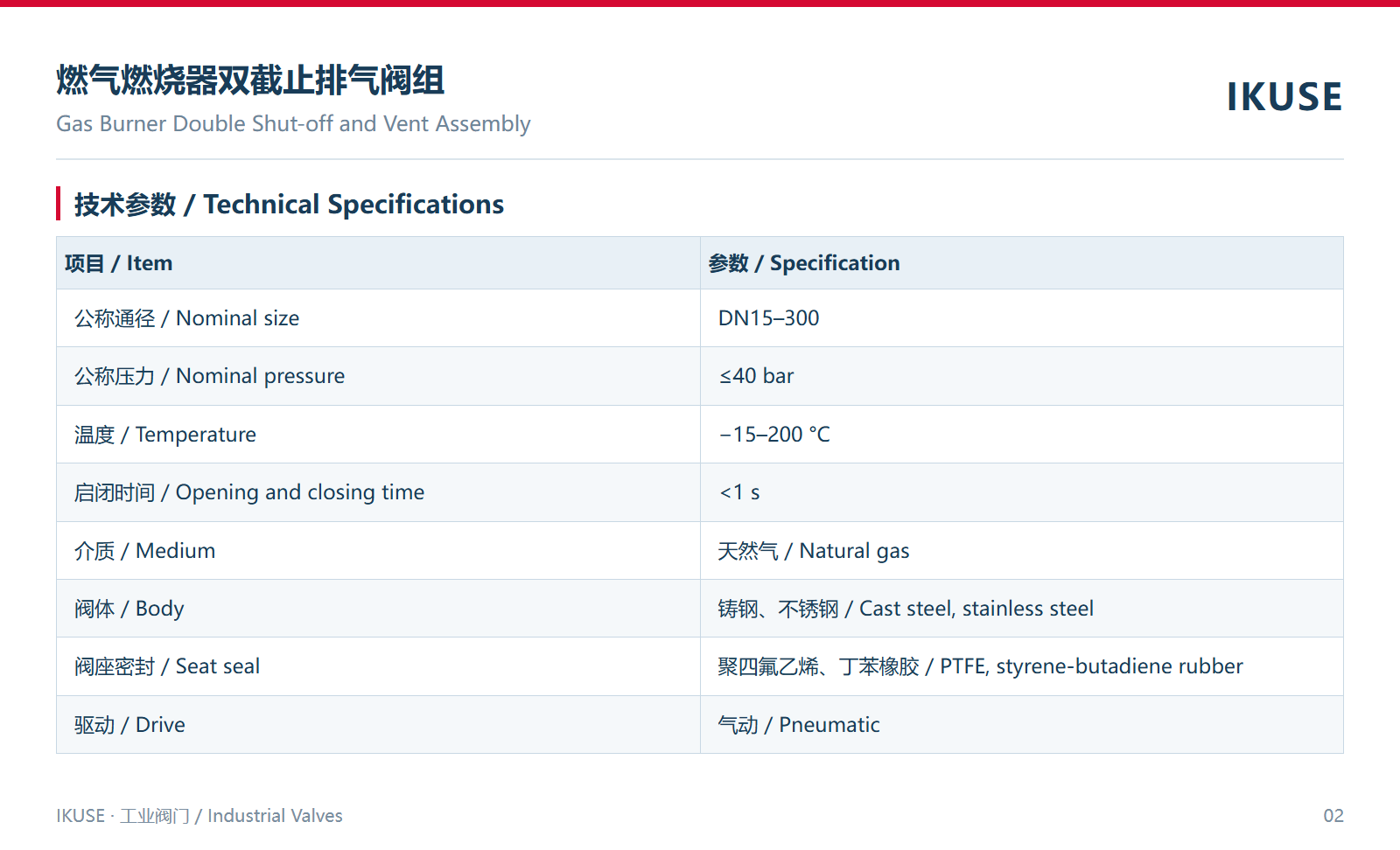The height and width of the screenshot is (850, 1400).
Task: Click the IKUSE logo text
Action: 1284,96
